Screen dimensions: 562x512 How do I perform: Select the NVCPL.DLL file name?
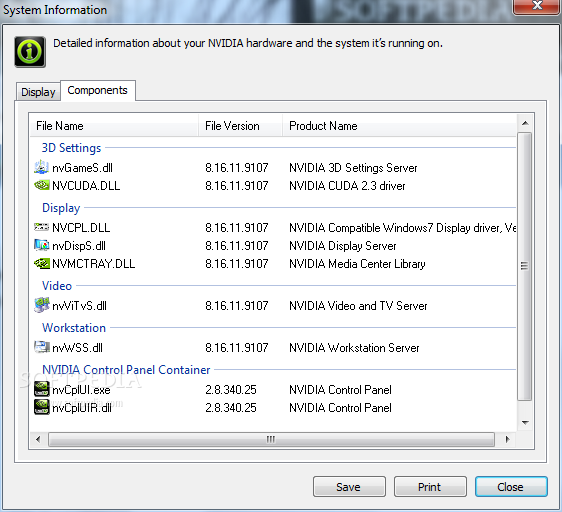(81, 228)
